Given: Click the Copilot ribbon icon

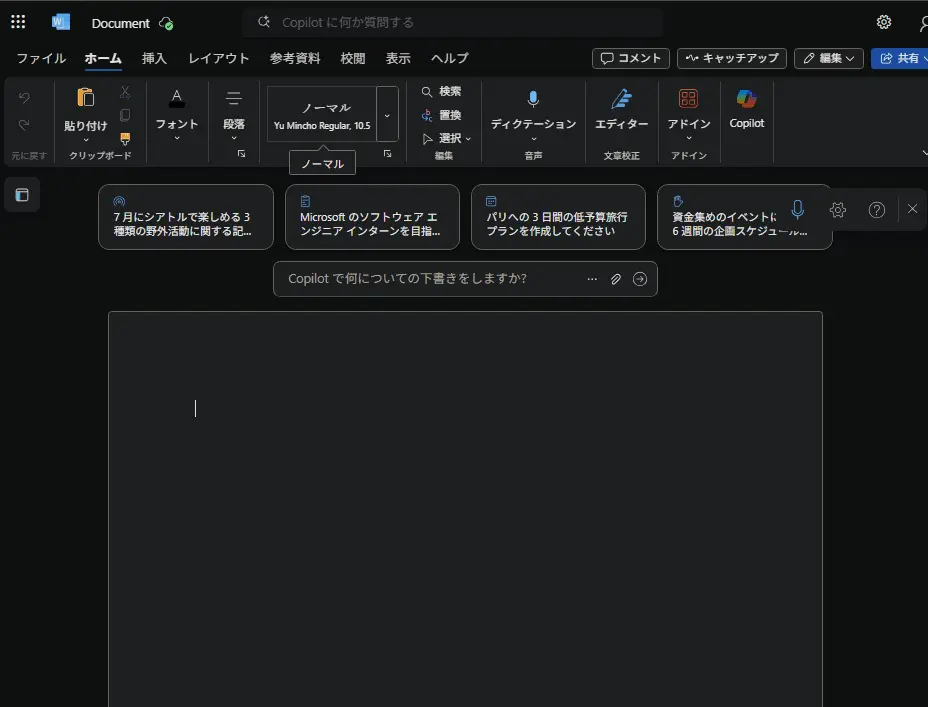Looking at the screenshot, I should (746, 109).
